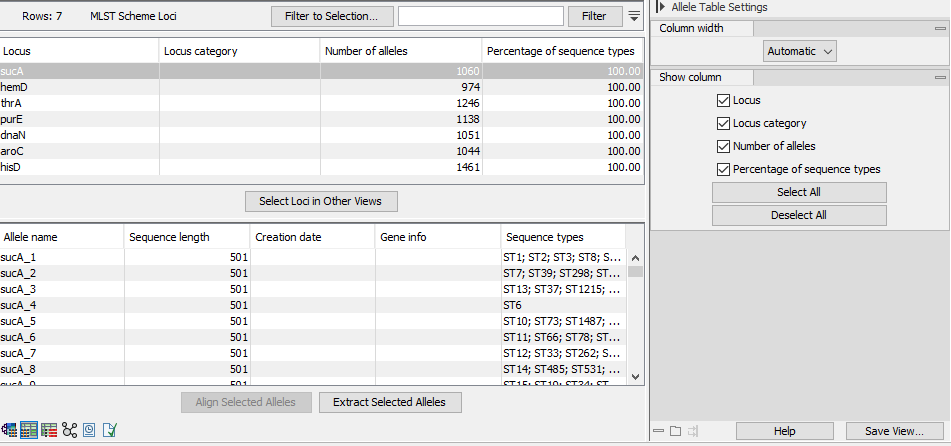This screenshot has width=951, height=446.
Task: Open the first view icon in bottom toolbar
Action: point(10,430)
